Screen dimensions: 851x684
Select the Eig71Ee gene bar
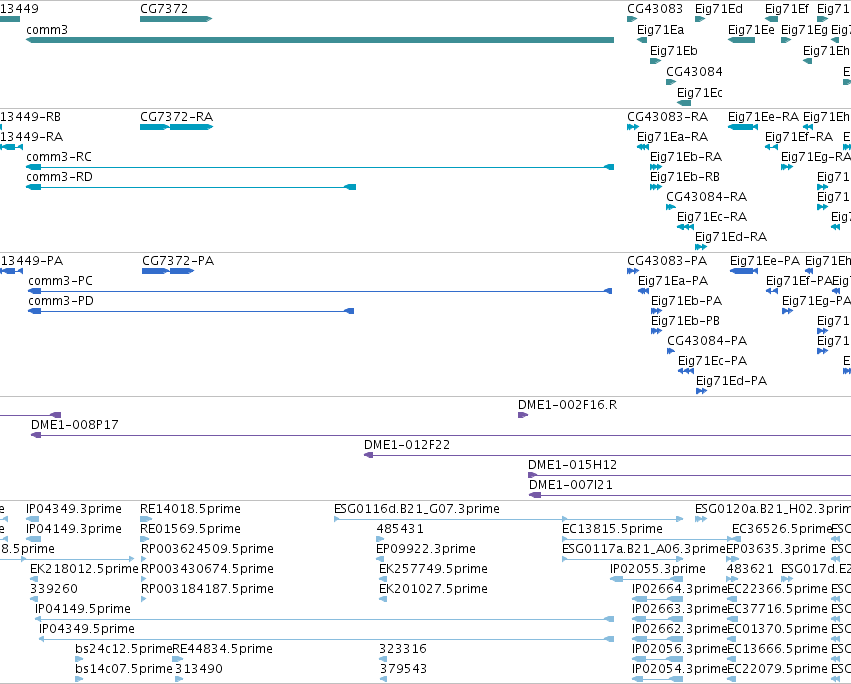[x=741, y=40]
